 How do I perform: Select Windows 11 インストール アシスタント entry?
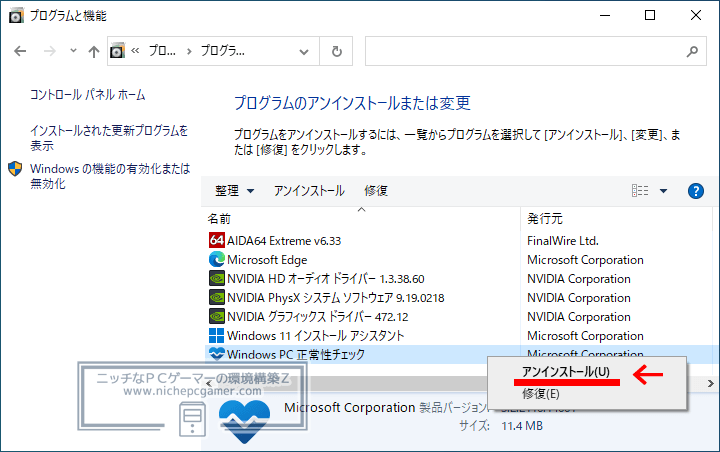click(315, 336)
